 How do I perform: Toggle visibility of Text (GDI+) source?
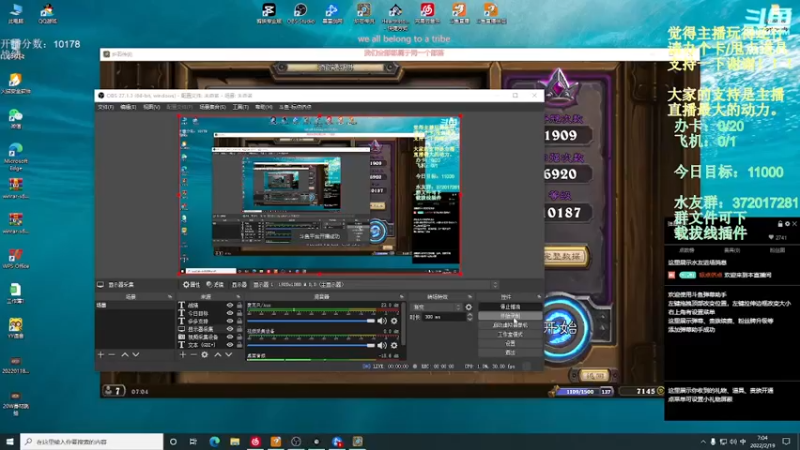[x=230, y=345]
